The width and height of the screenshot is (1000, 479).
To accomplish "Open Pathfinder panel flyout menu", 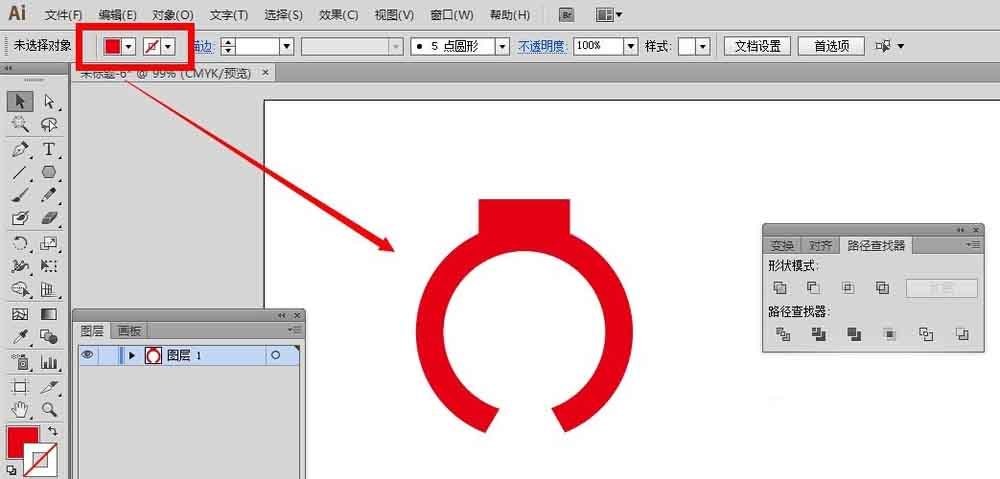I will coord(973,244).
